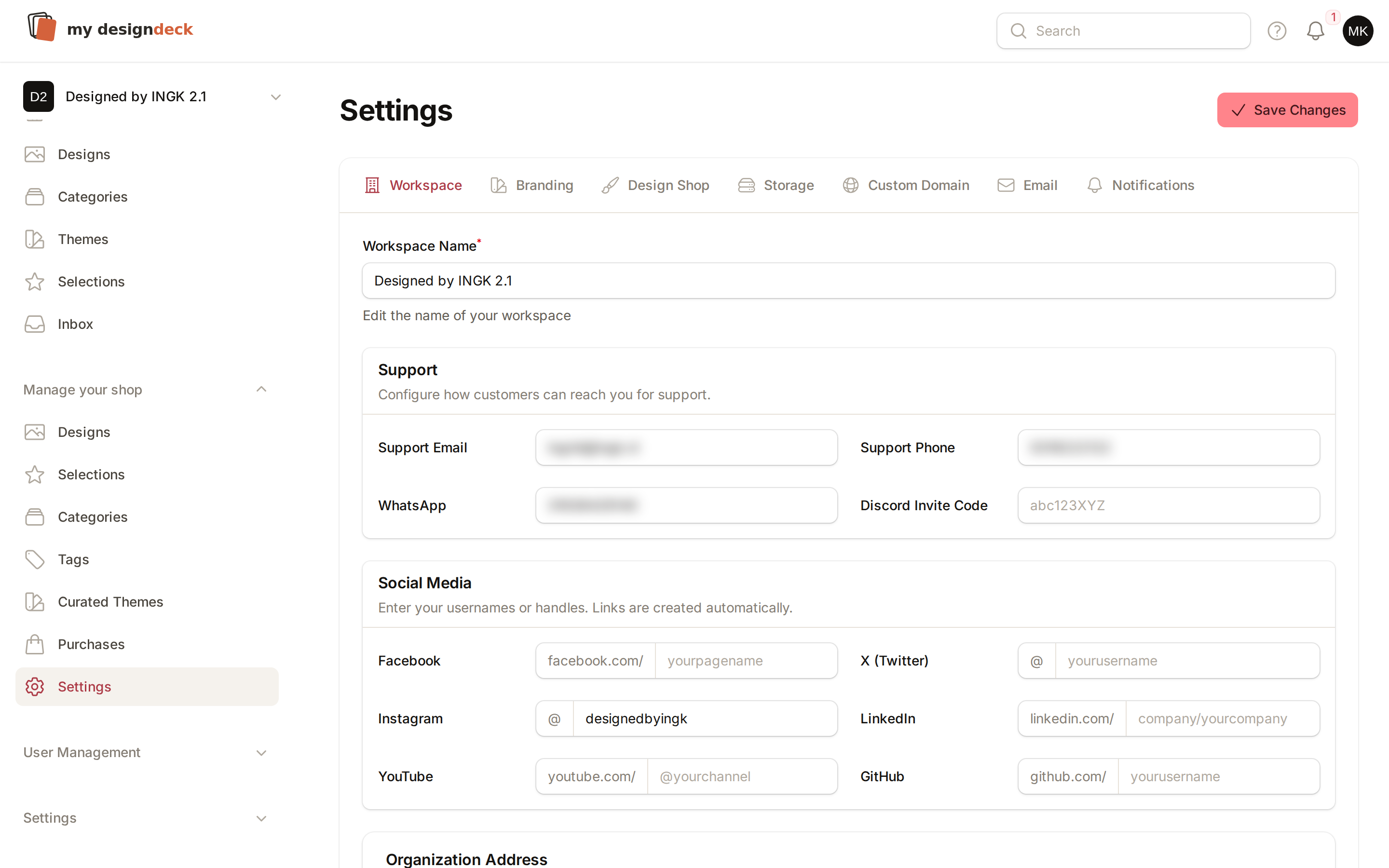Click the Support Phone field
1389x868 pixels.
pyautogui.click(x=1169, y=448)
